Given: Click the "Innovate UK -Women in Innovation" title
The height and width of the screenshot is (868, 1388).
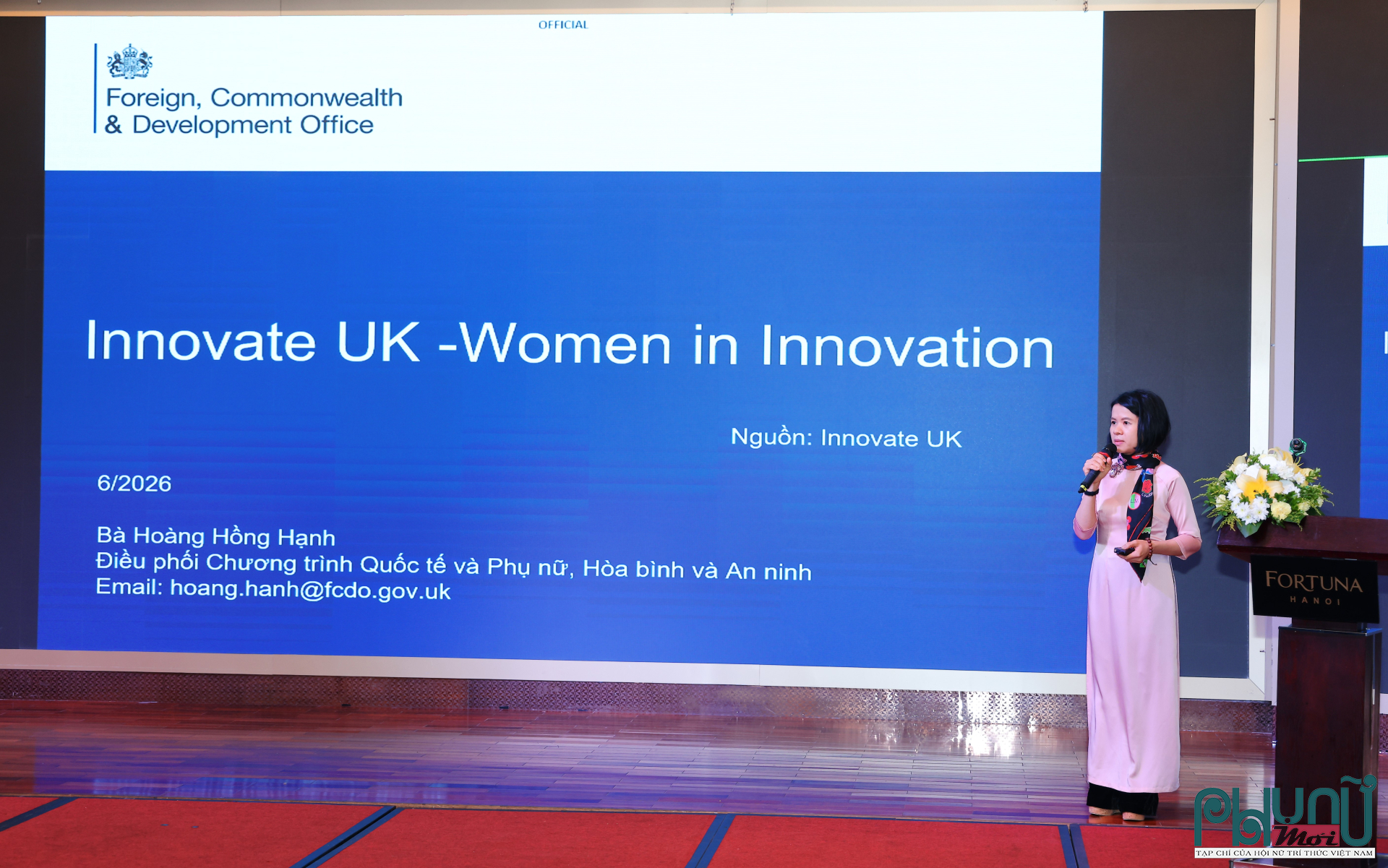Looking at the screenshot, I should (570, 343).
